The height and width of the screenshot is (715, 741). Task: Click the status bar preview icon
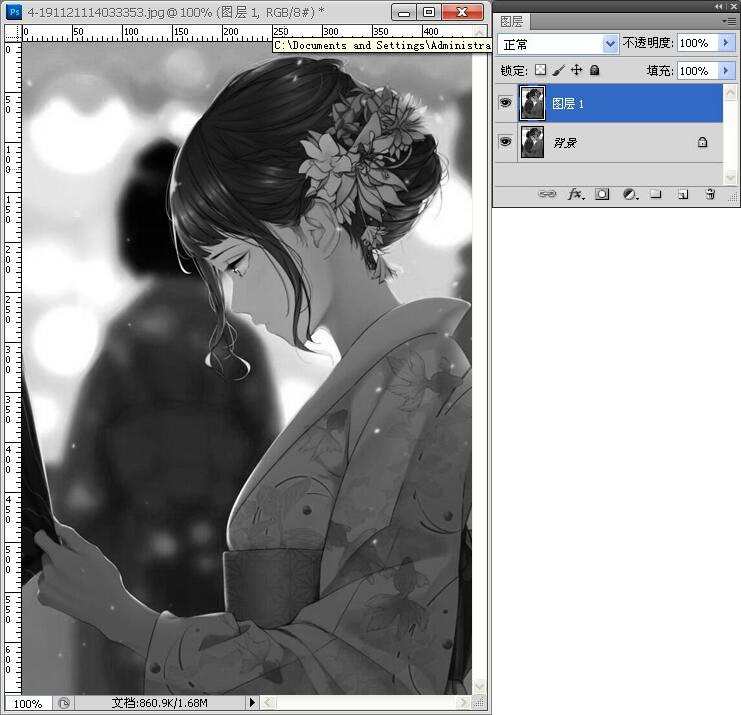[64, 703]
